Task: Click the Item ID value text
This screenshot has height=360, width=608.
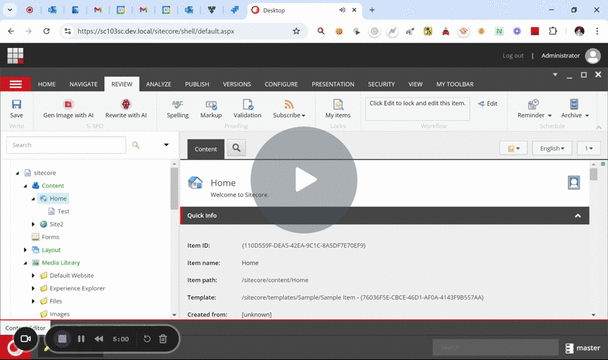Action: pos(304,246)
